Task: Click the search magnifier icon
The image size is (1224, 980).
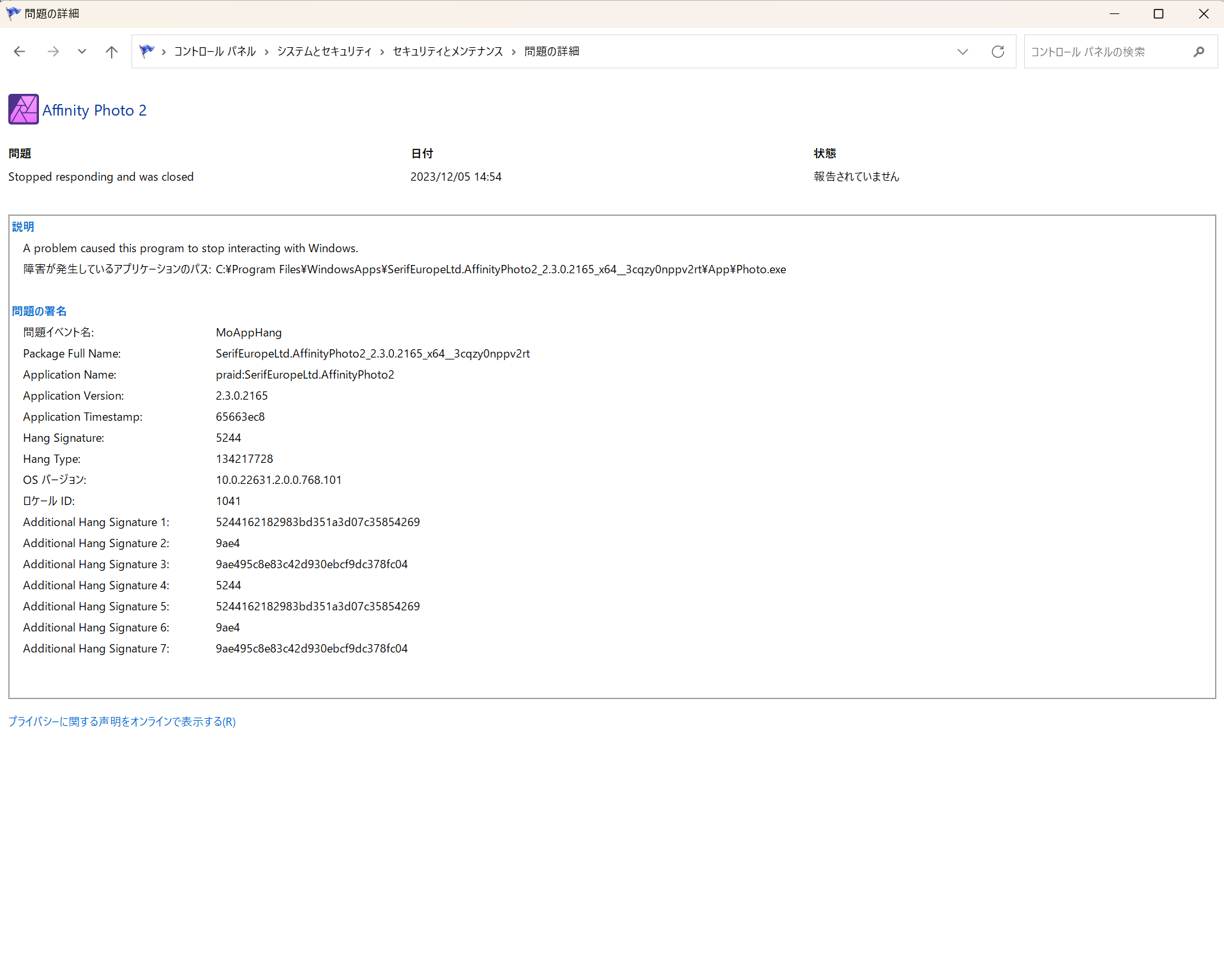Action: tap(1198, 52)
